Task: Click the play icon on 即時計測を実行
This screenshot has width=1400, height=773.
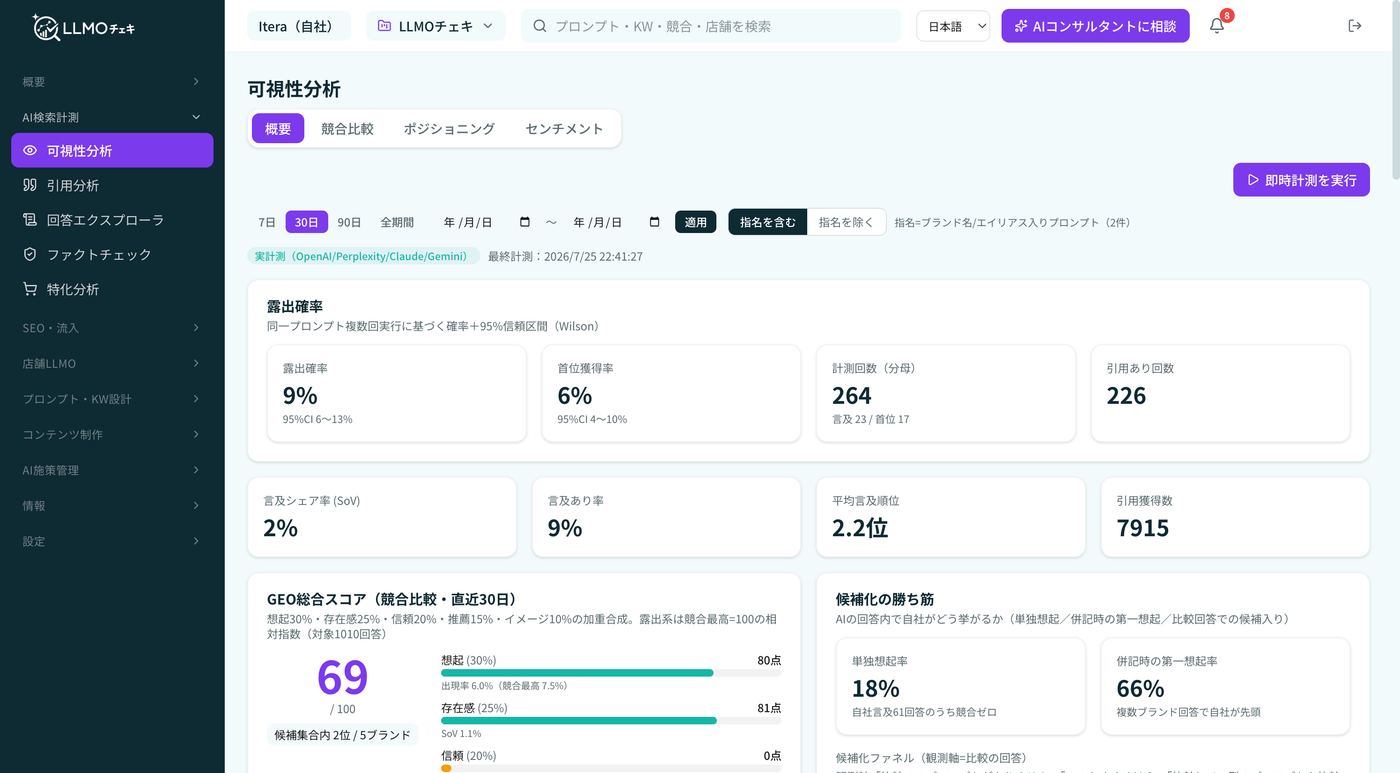Action: point(1251,180)
